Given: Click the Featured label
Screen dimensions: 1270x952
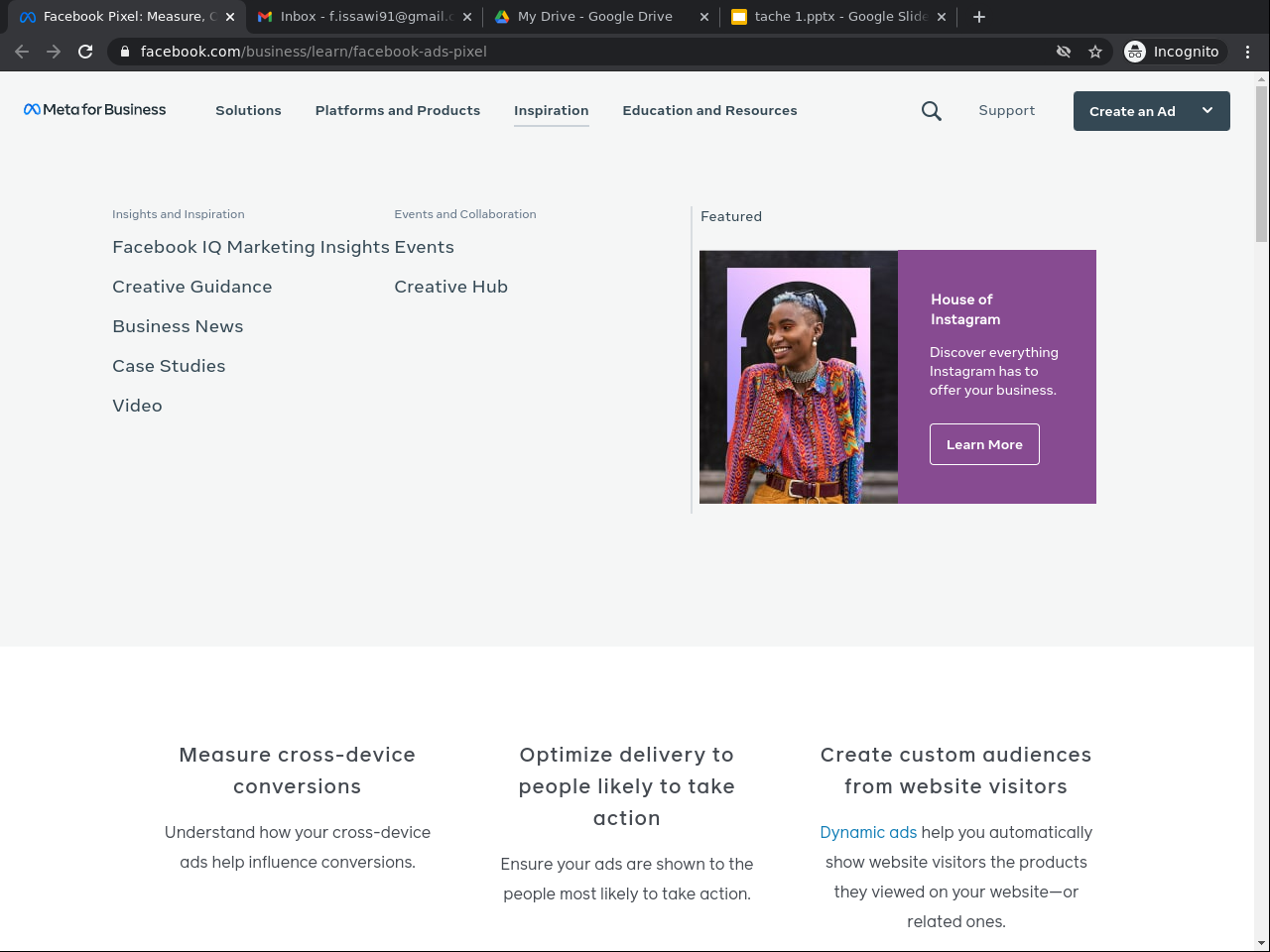Looking at the screenshot, I should coord(731,216).
